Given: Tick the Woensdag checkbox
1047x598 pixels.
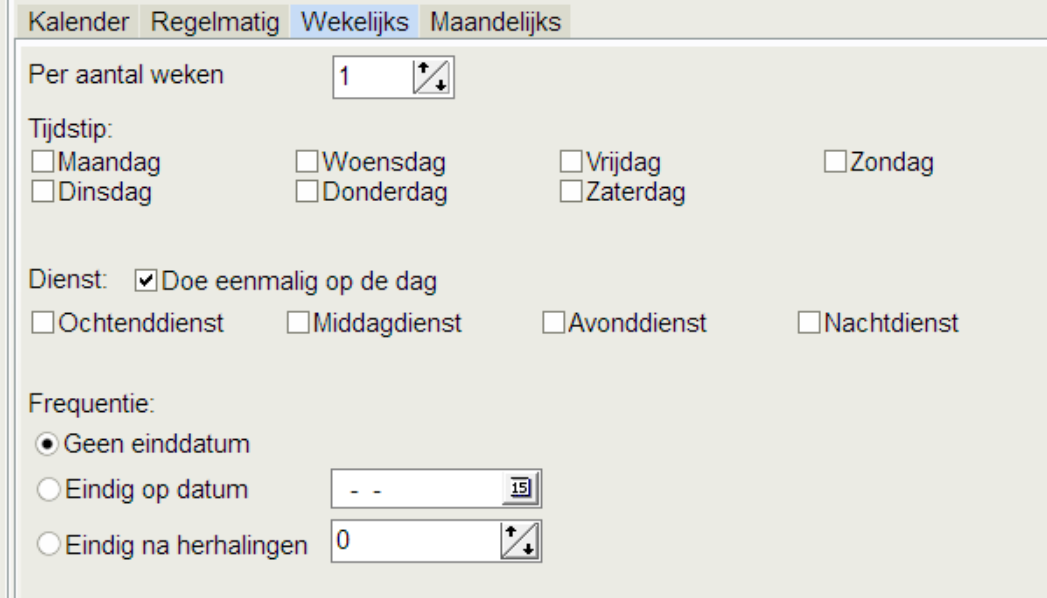Looking at the screenshot, I should (306, 161).
